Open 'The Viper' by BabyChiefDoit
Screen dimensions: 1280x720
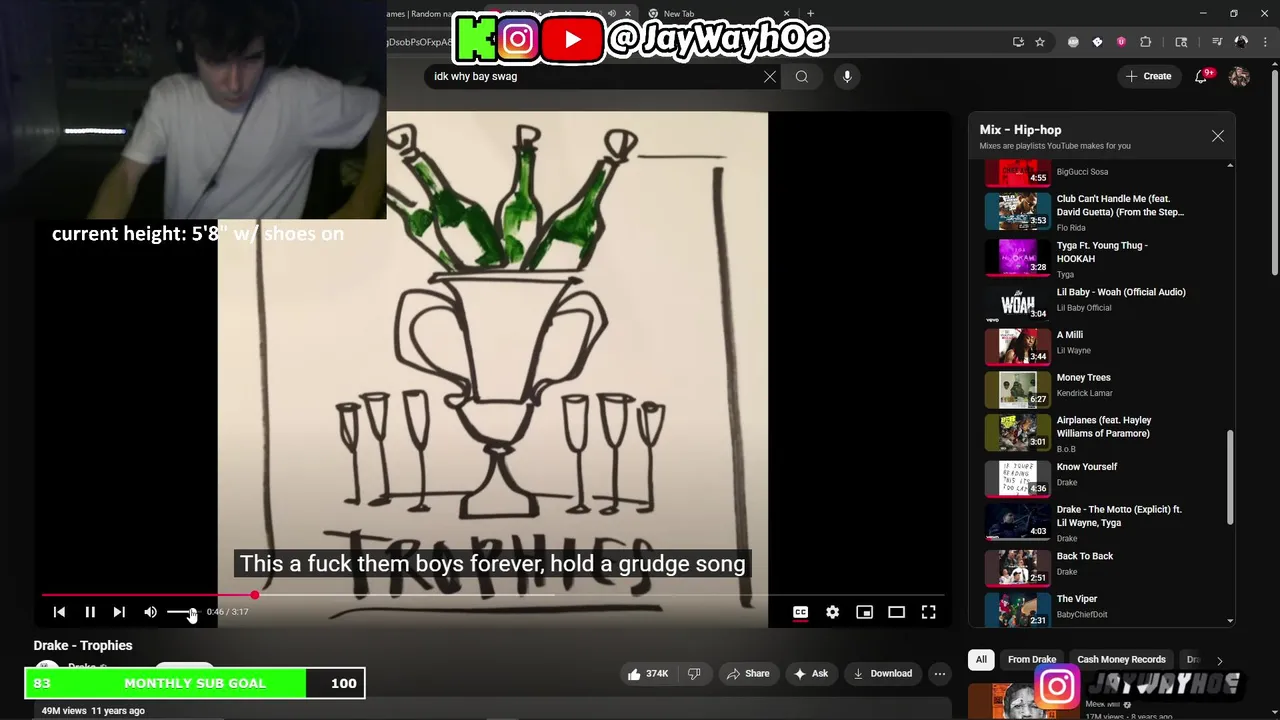click(1087, 609)
